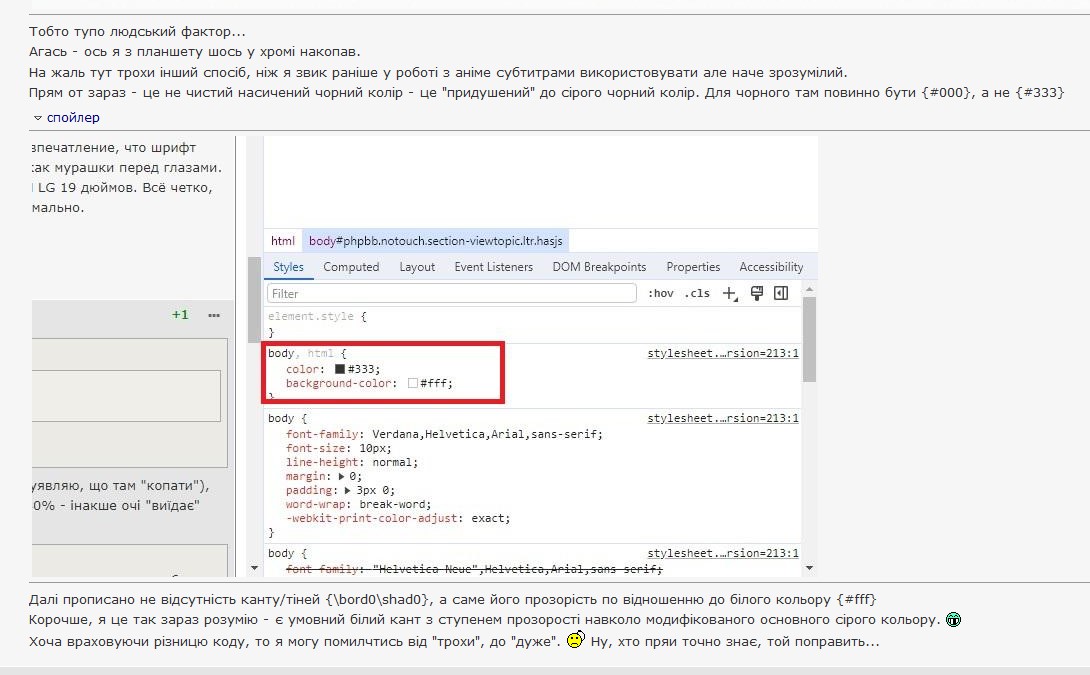Open stylesheet link beside Verdana body rule
Screen dimensions: 1090x675
click(x=723, y=418)
